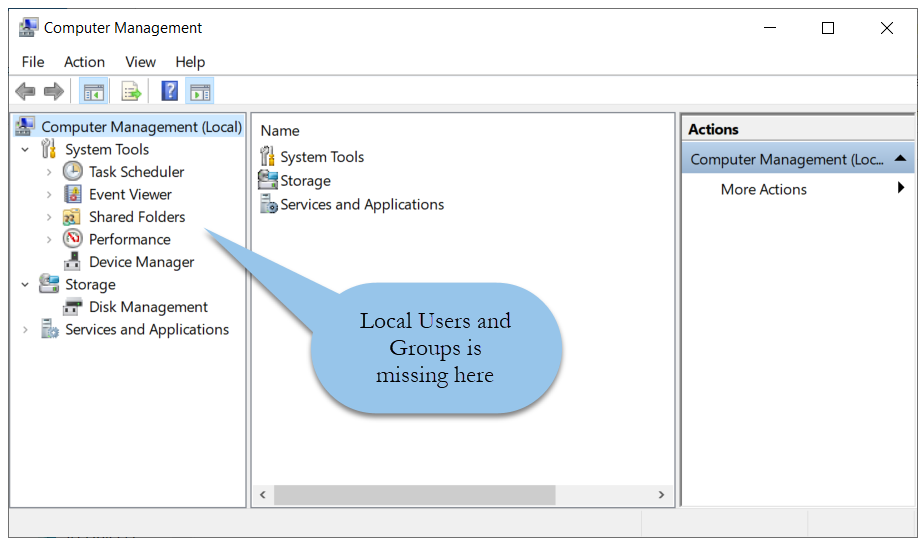This screenshot has height=538, width=918.
Task: Select Services and Applications text in center list
Action: (362, 204)
